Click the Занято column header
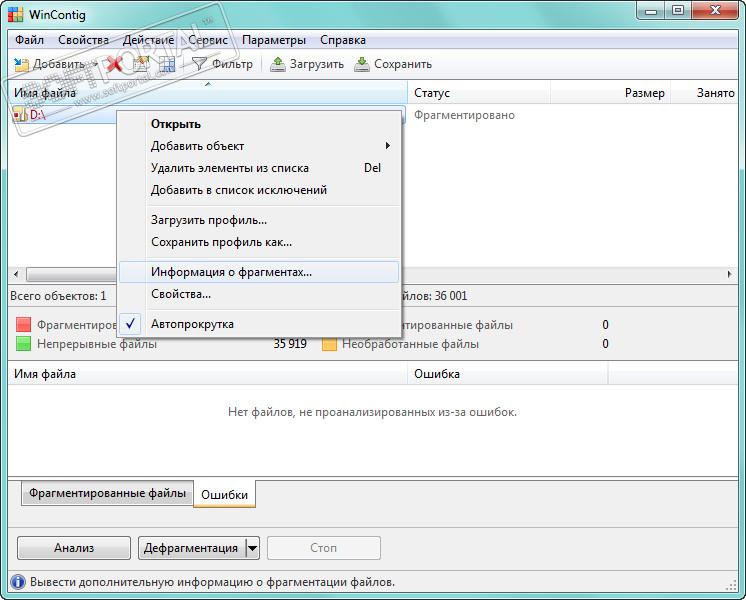 [x=705, y=92]
